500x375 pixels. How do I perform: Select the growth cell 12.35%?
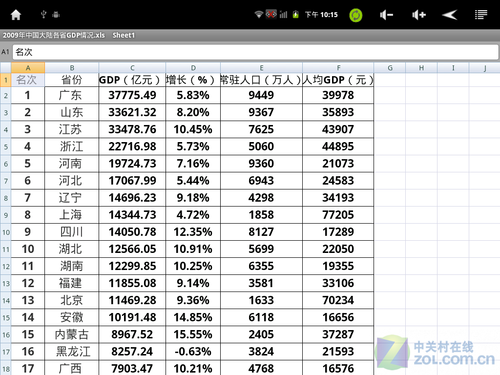pos(193,232)
